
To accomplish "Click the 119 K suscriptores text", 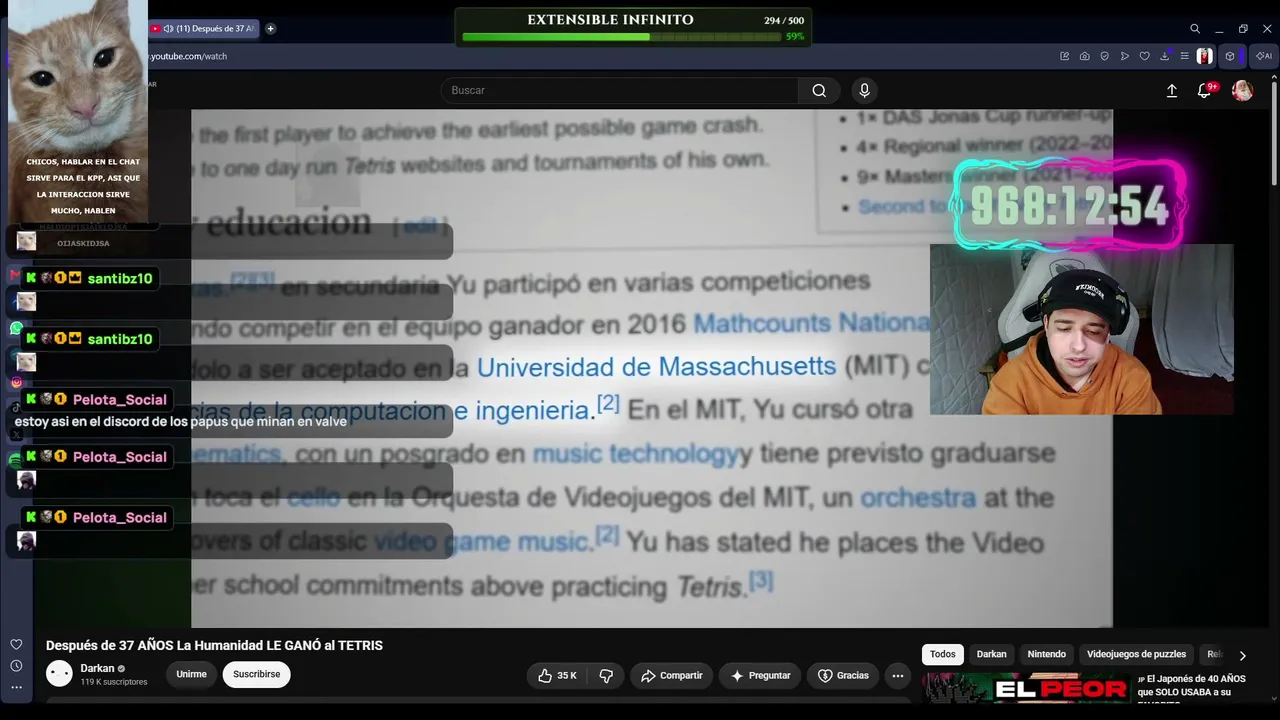I will 114,682.
